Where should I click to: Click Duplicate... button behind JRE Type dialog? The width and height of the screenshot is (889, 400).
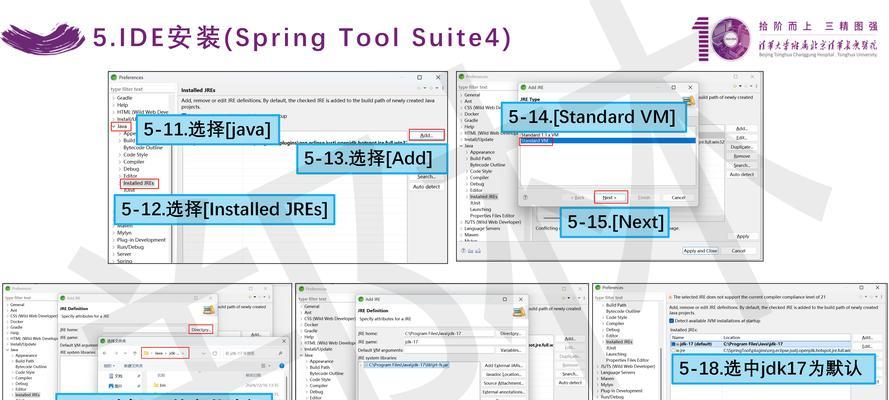(x=741, y=147)
